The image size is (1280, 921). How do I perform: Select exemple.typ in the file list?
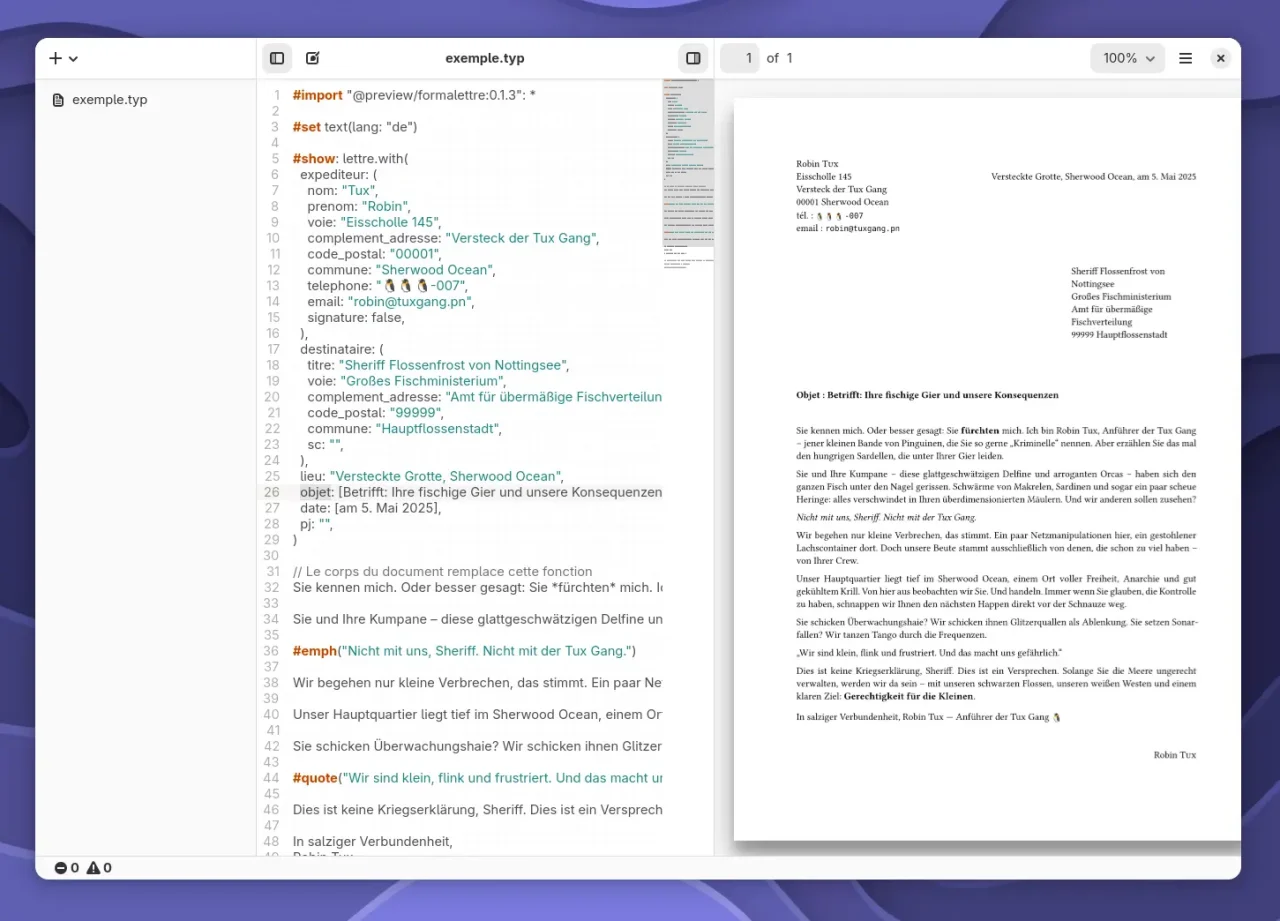(109, 100)
